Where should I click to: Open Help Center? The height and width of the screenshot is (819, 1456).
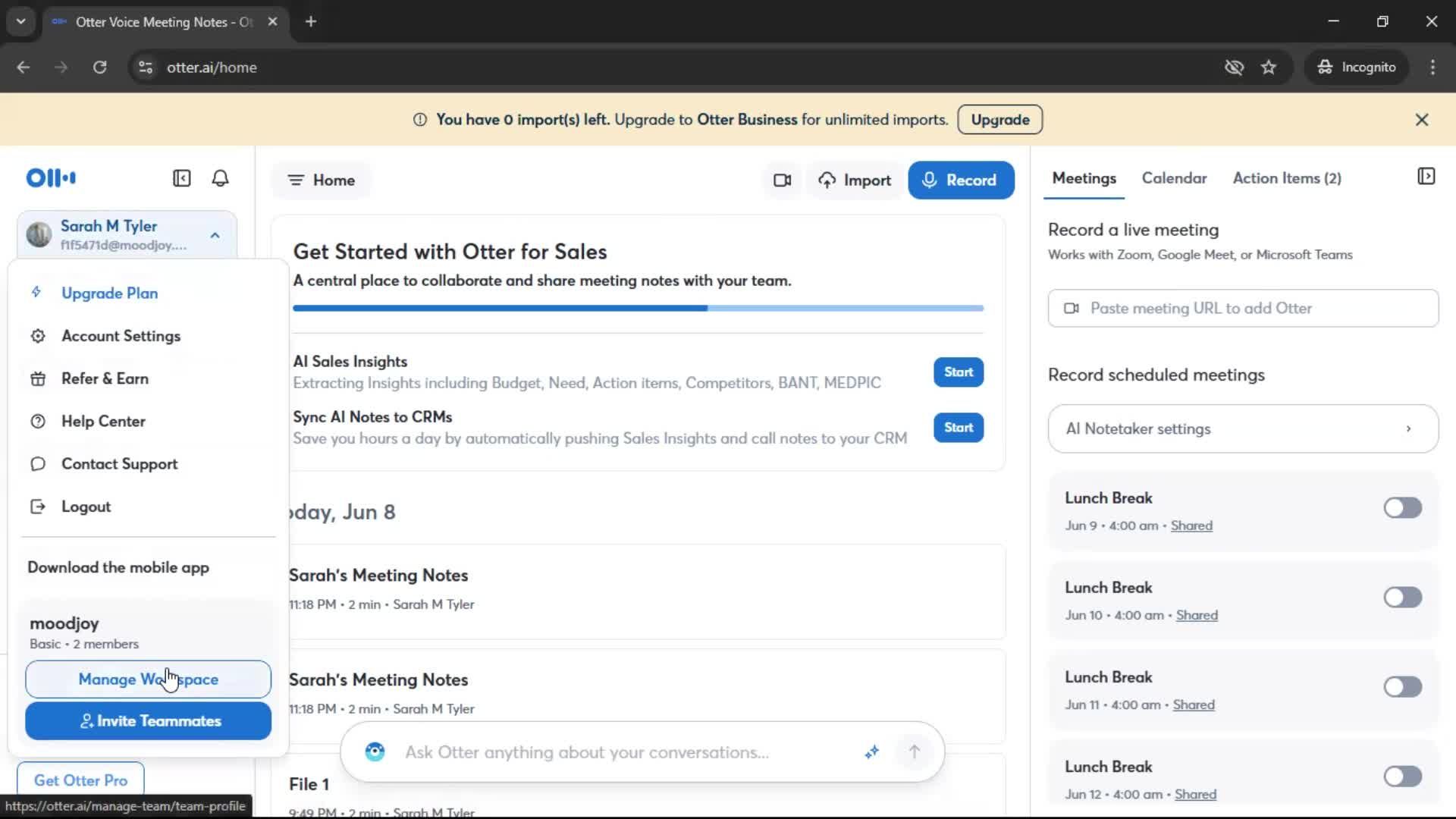point(103,422)
